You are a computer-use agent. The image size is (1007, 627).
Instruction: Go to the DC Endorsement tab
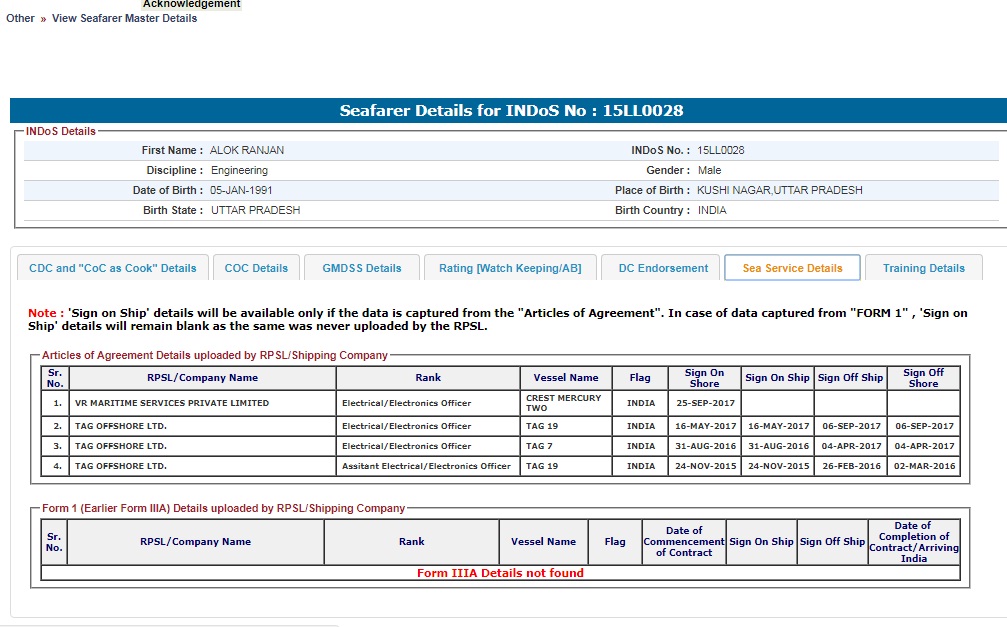(662, 268)
